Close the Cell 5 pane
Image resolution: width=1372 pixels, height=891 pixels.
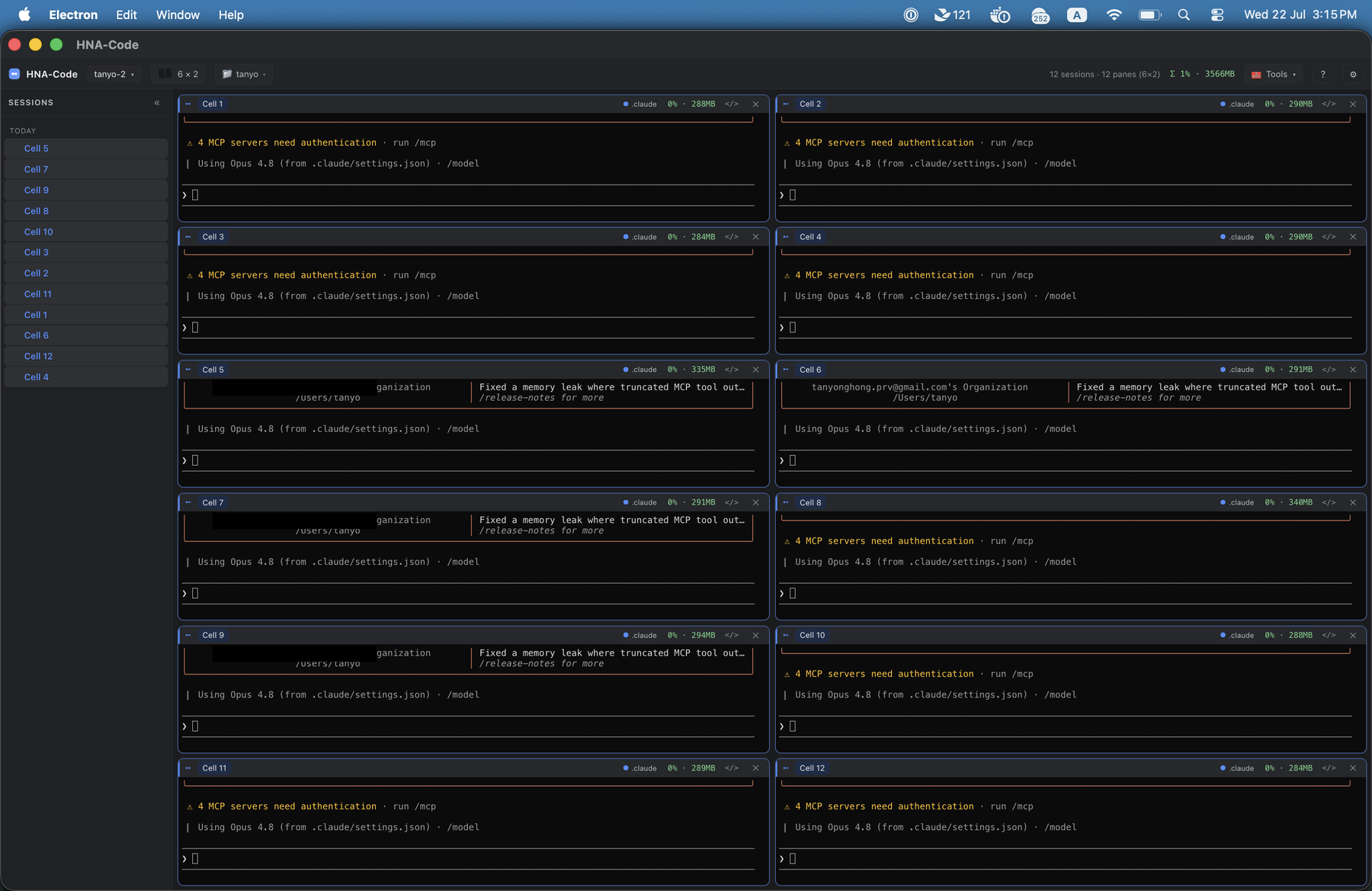pyautogui.click(x=755, y=370)
